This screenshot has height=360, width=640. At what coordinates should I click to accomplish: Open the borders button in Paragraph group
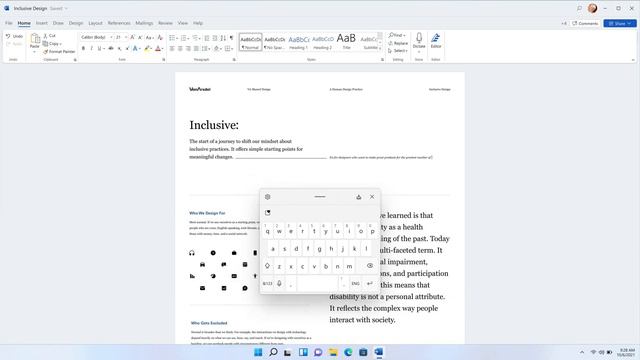[228, 49]
